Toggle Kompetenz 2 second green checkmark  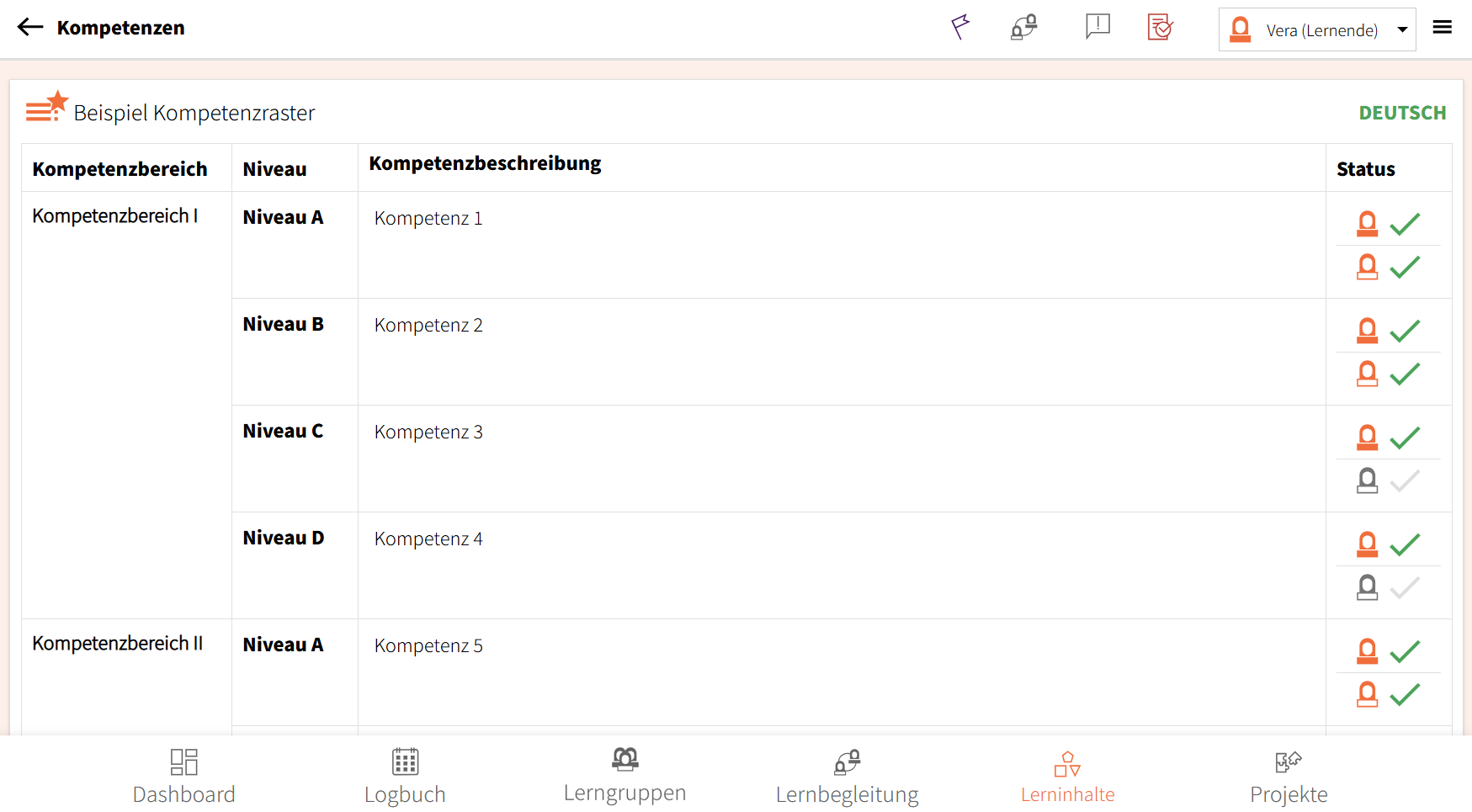[1405, 374]
